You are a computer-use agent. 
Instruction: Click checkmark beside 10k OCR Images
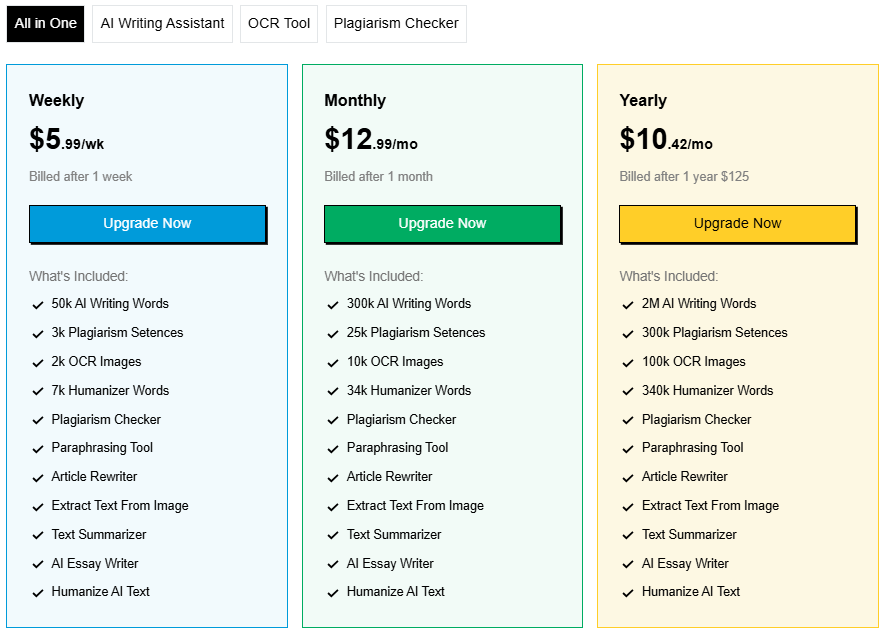(333, 363)
